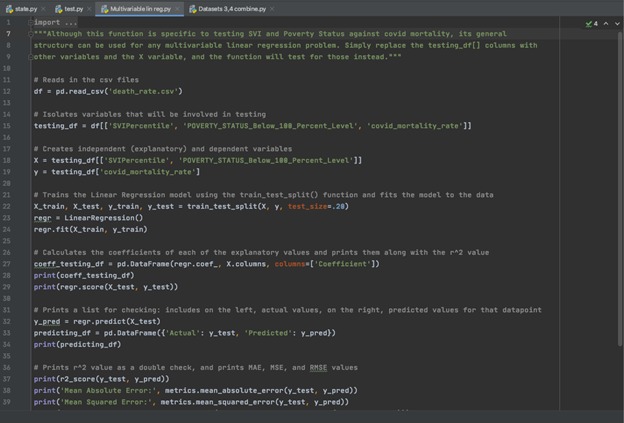Click coeff_testing_df variable on line 27
The image size is (624, 423).
(69, 264)
